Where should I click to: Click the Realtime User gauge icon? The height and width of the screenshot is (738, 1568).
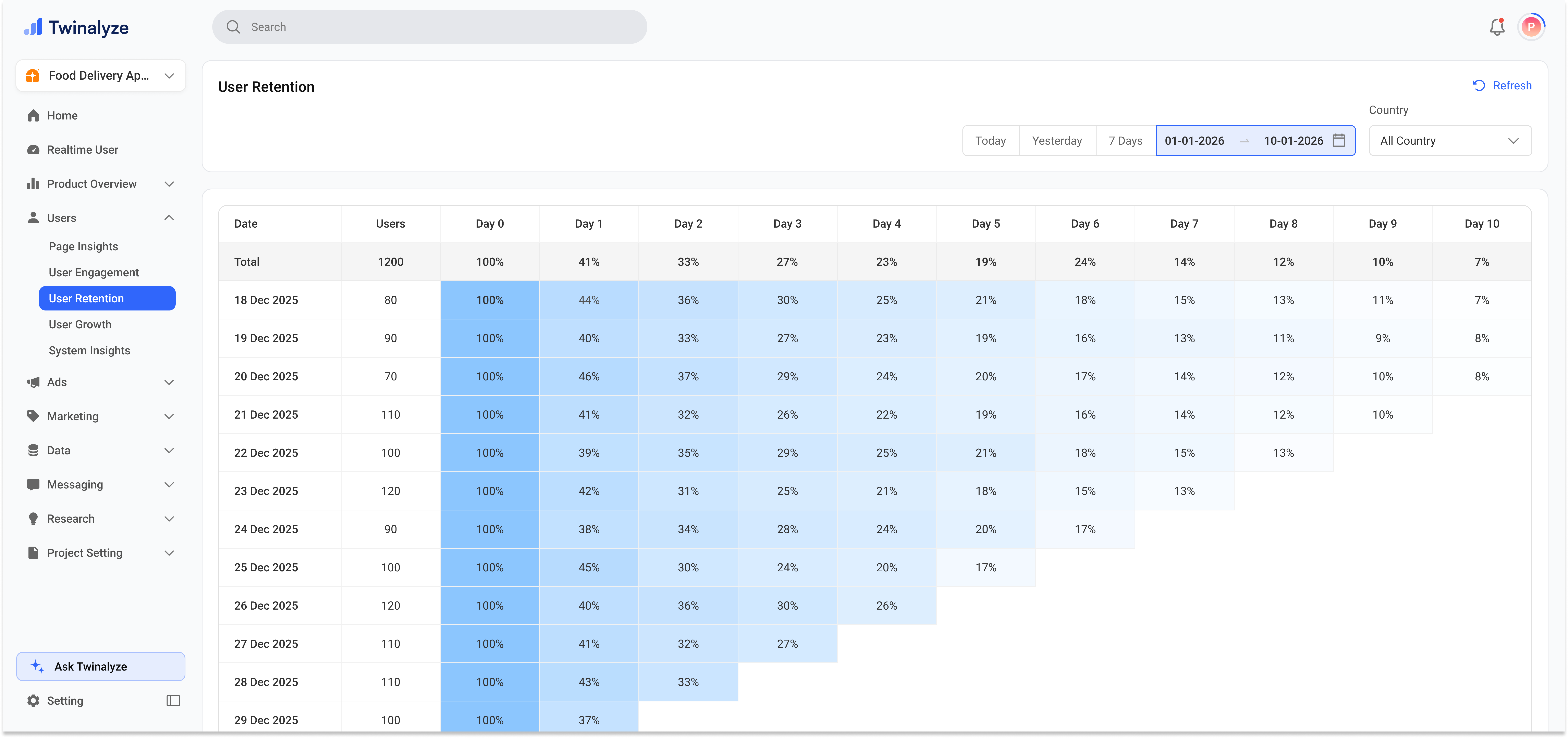[34, 150]
